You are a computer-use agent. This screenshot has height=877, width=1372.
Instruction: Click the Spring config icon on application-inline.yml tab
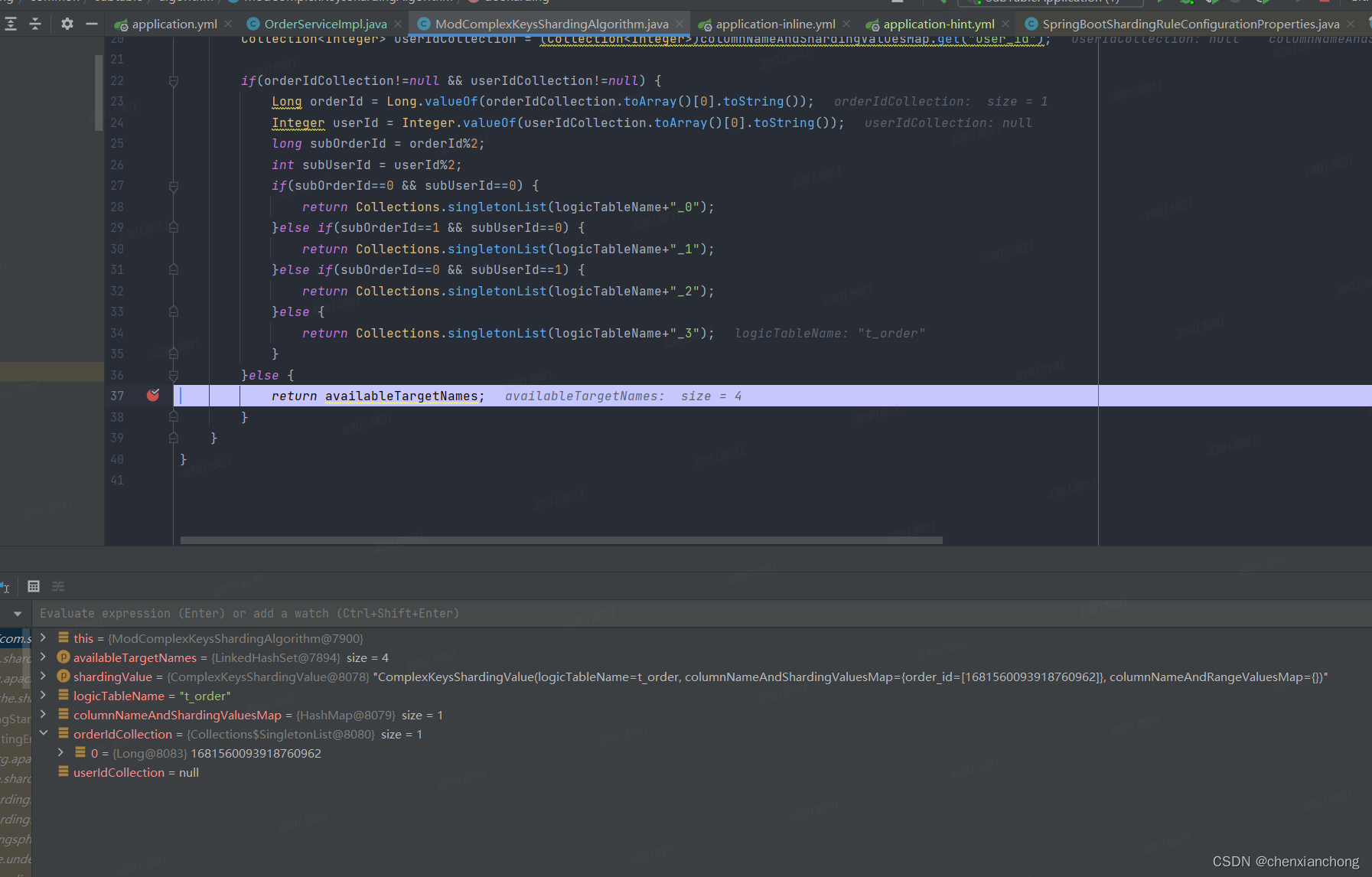tap(705, 25)
